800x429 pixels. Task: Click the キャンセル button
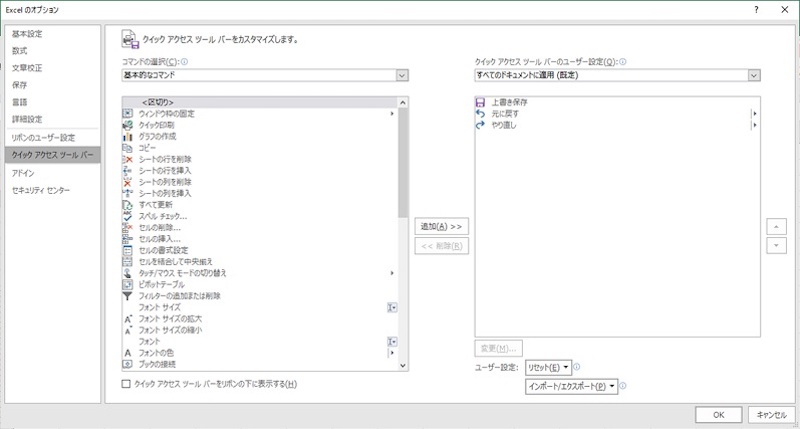(771, 415)
